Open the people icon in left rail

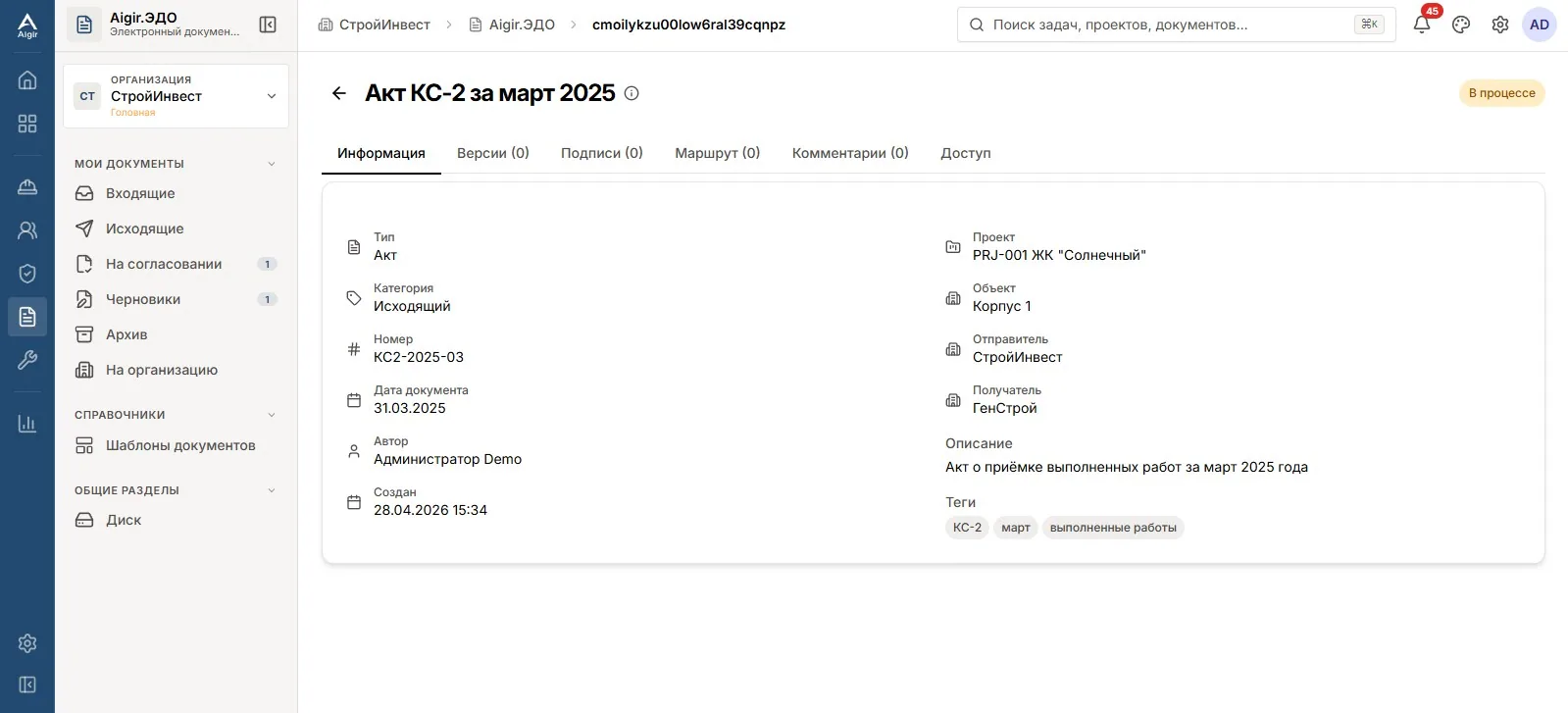click(x=27, y=230)
